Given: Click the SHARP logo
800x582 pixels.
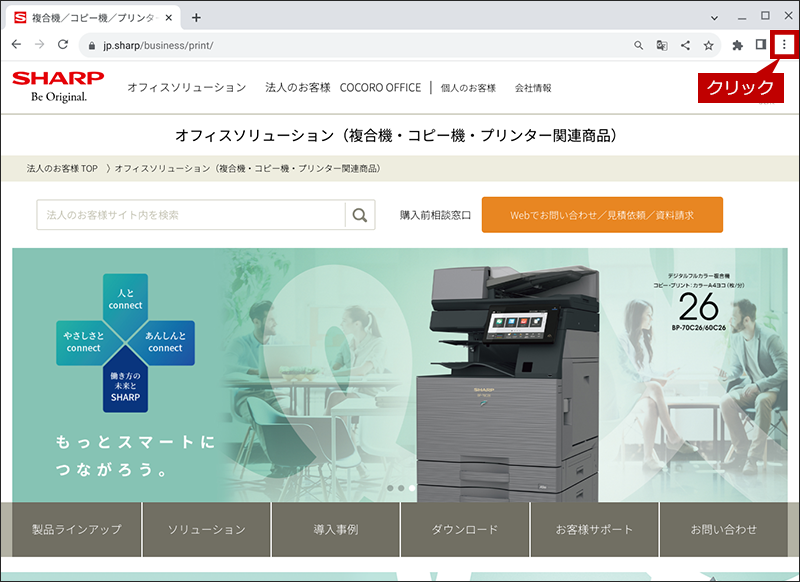Looking at the screenshot, I should tap(58, 86).
